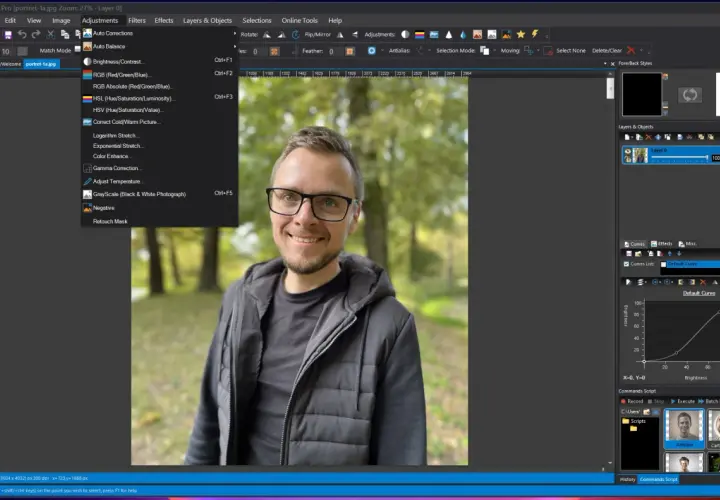Open the dropdown next to Delete/Clear

click(641, 51)
